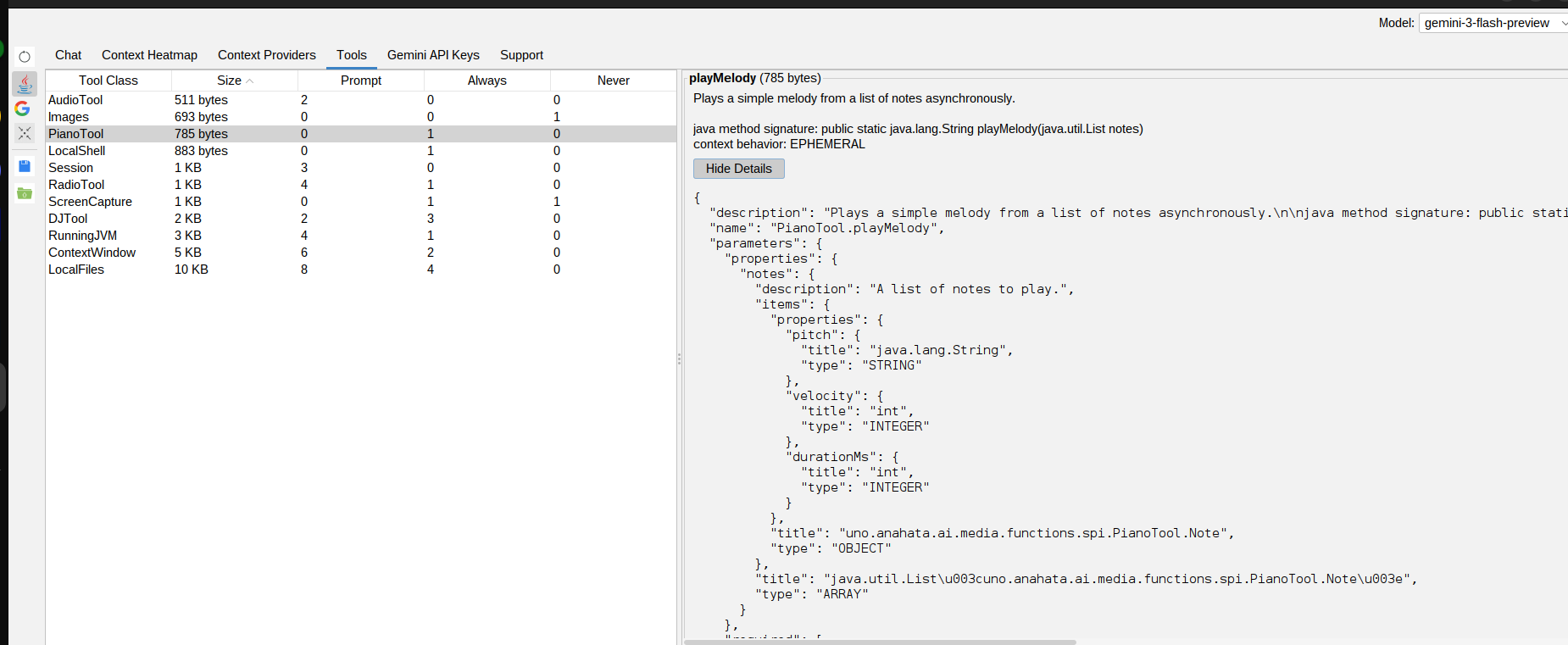Select the Java coffee cup icon
1568x645 pixels.
[x=25, y=83]
